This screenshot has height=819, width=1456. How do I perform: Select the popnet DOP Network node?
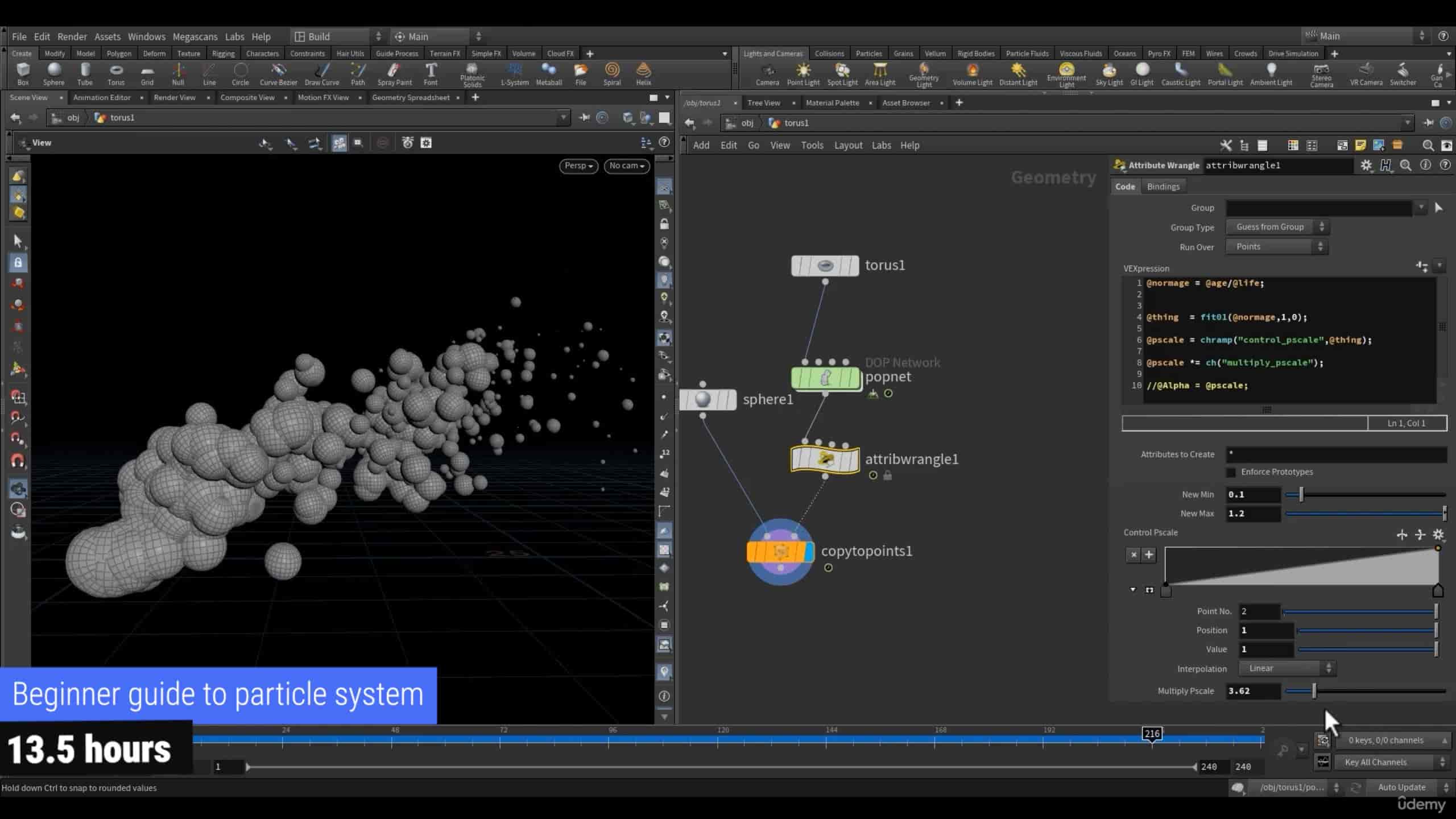click(825, 378)
